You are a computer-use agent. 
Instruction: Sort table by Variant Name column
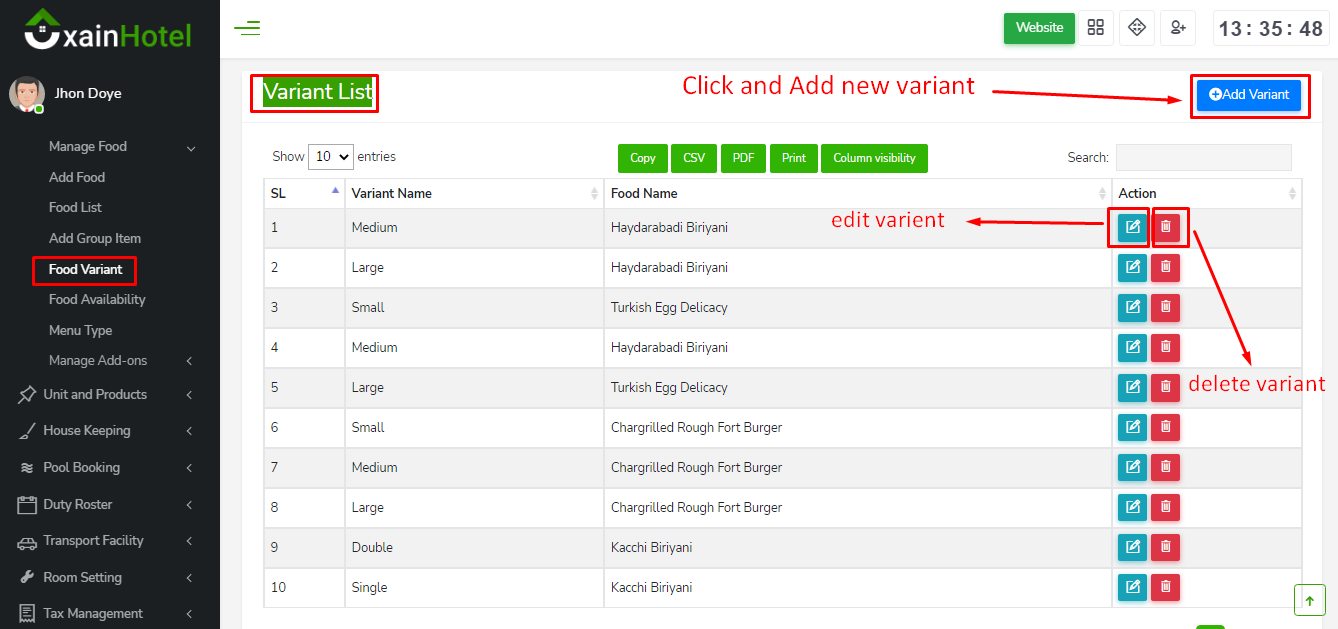pos(470,193)
